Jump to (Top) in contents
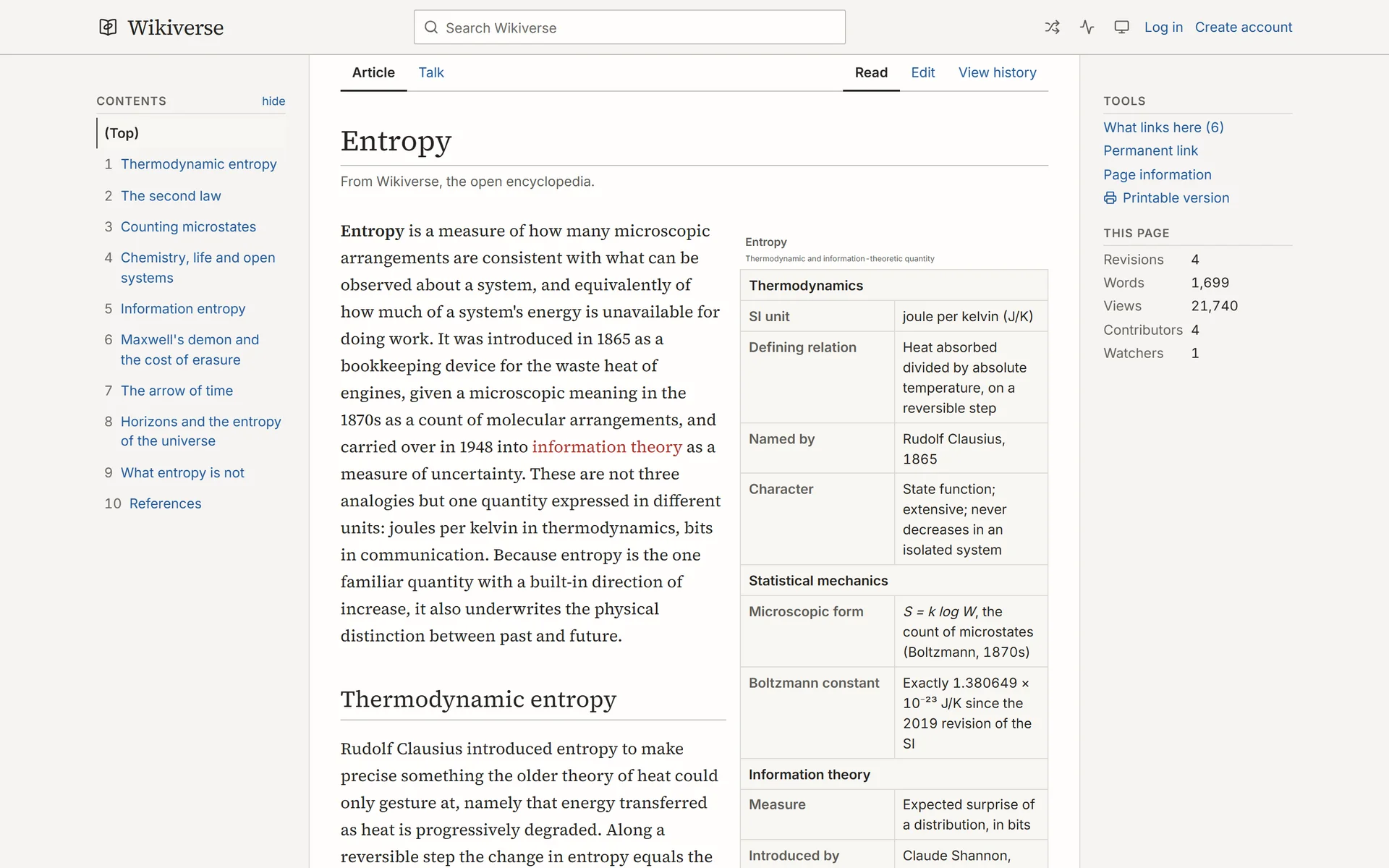The width and height of the screenshot is (1389, 868). 122,133
